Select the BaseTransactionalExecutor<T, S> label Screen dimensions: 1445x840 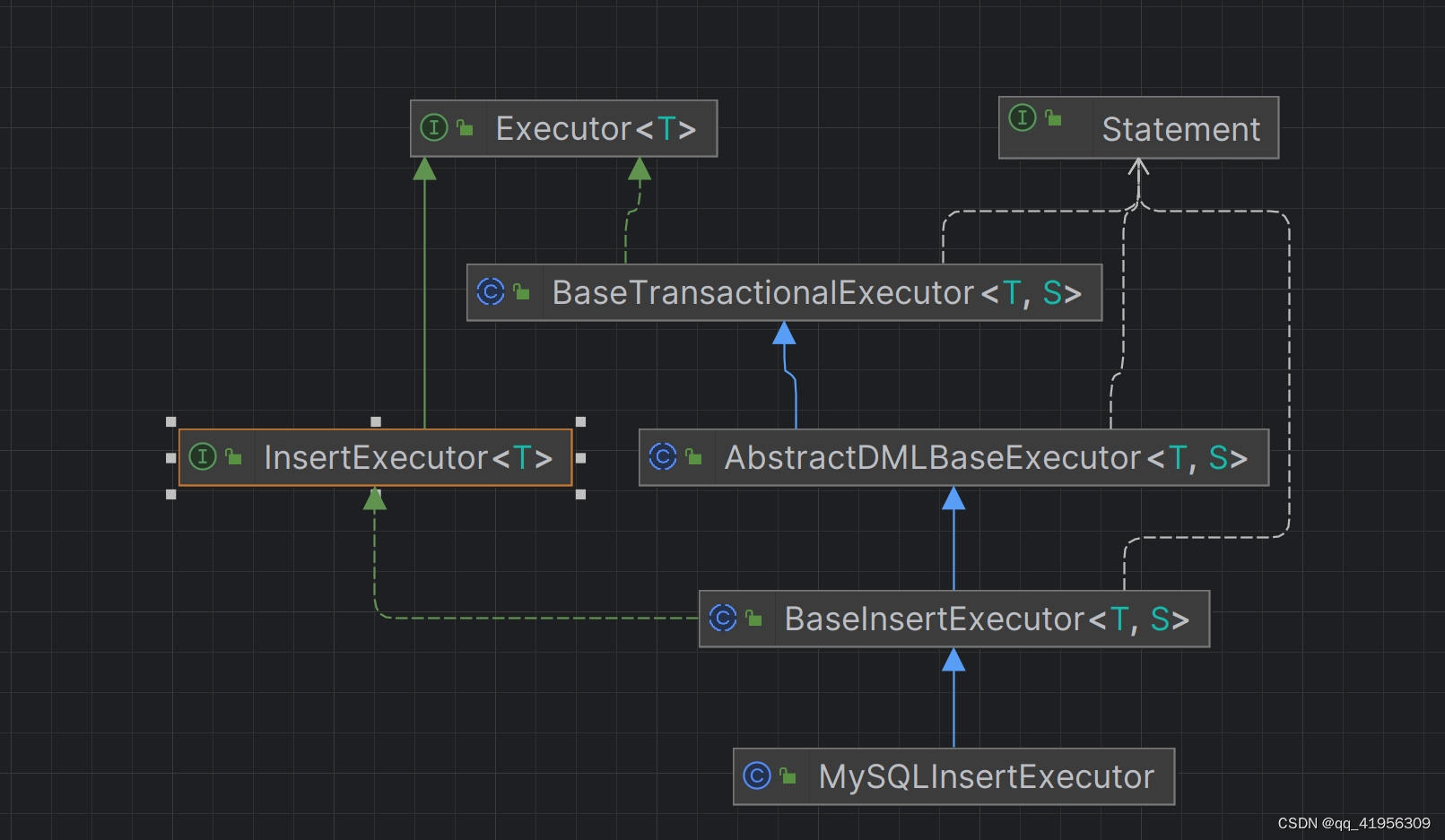pos(817,293)
